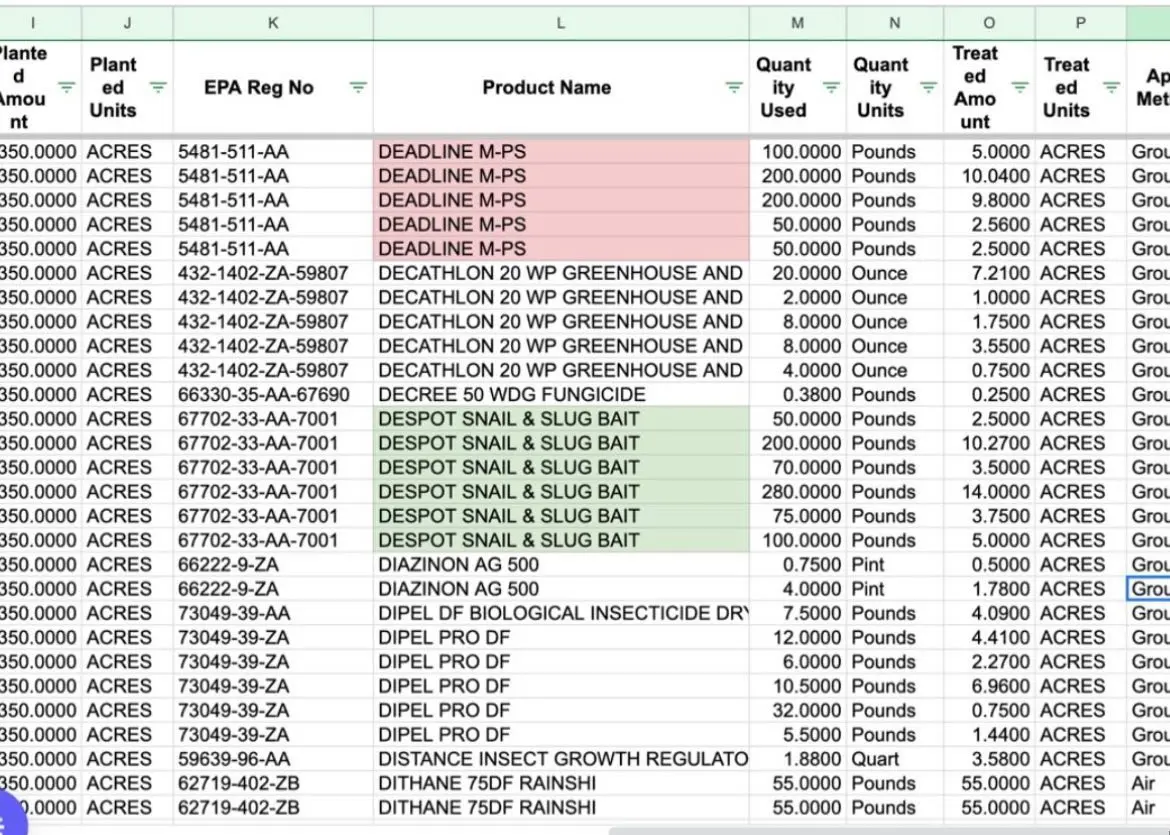
Task: Select treated amount "7.2100" for DECATHLON
Action: [x=989, y=273]
